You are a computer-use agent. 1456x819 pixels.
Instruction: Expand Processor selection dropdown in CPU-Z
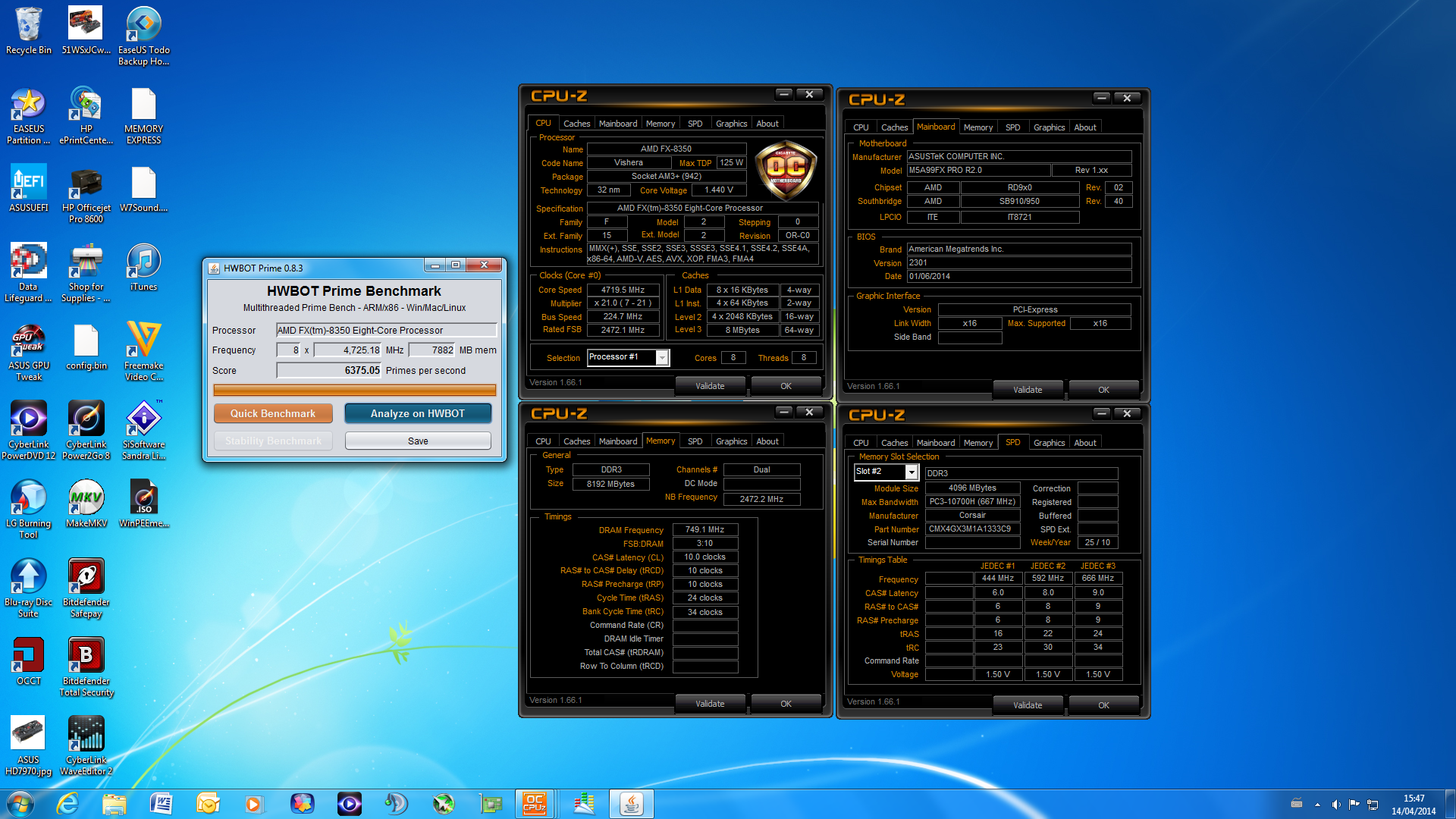click(662, 357)
